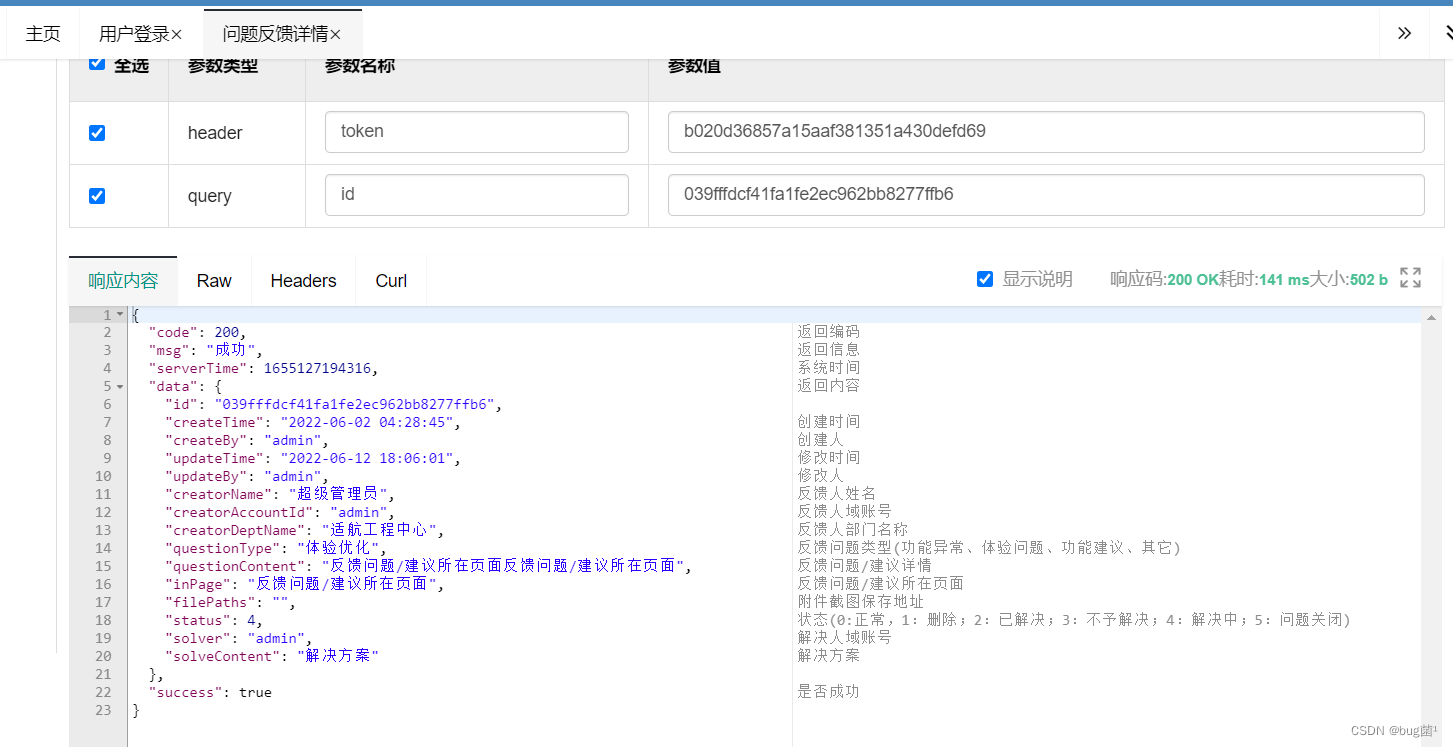Expand response panel to fullscreen

[1410, 278]
